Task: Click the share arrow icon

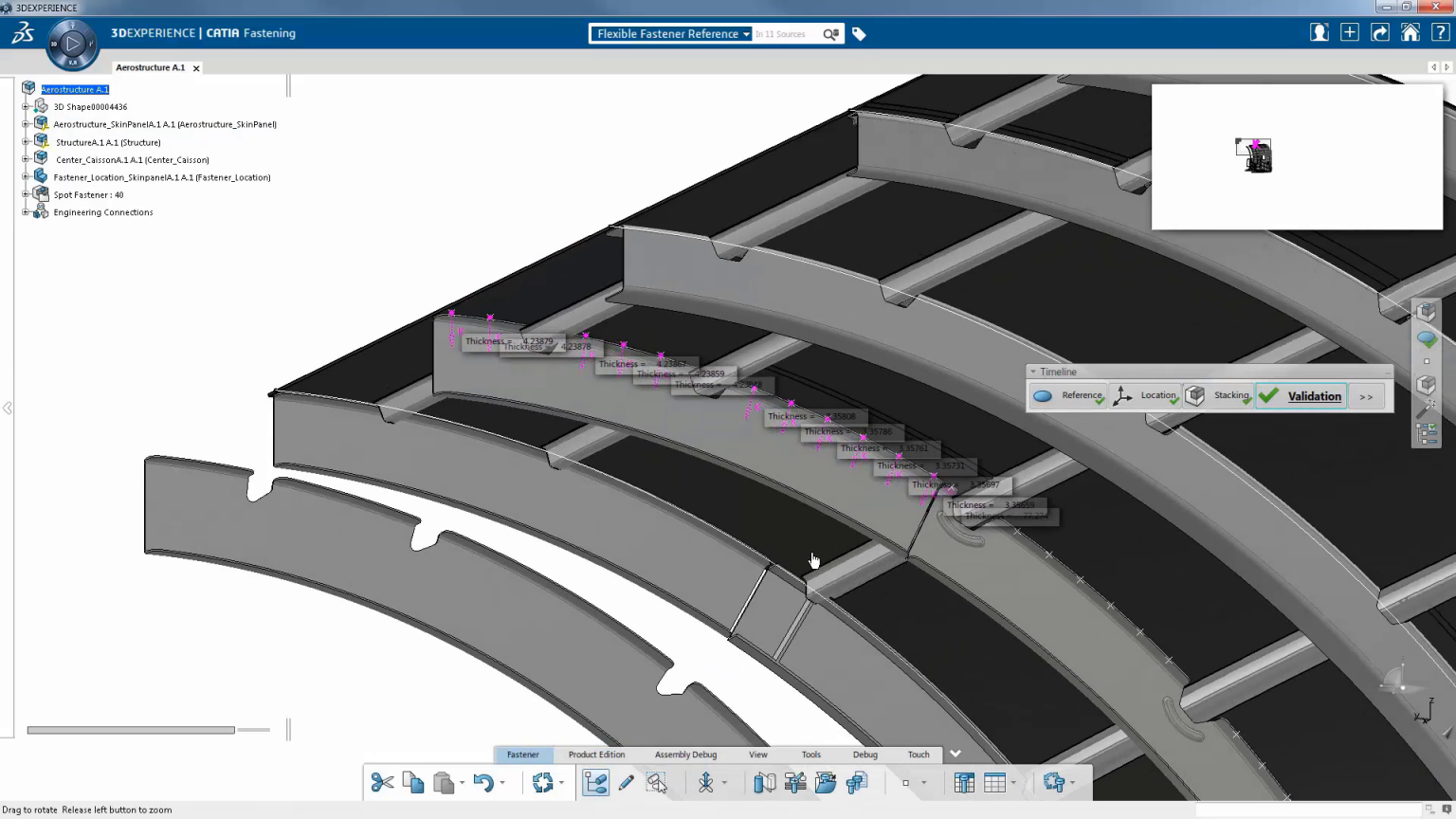Action: coord(1380,33)
